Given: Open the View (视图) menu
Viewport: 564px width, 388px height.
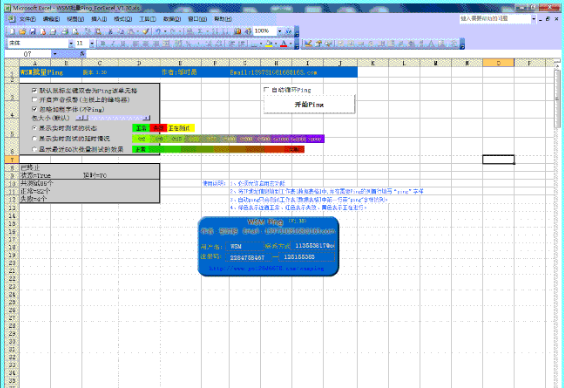Looking at the screenshot, I should tap(76, 19).
